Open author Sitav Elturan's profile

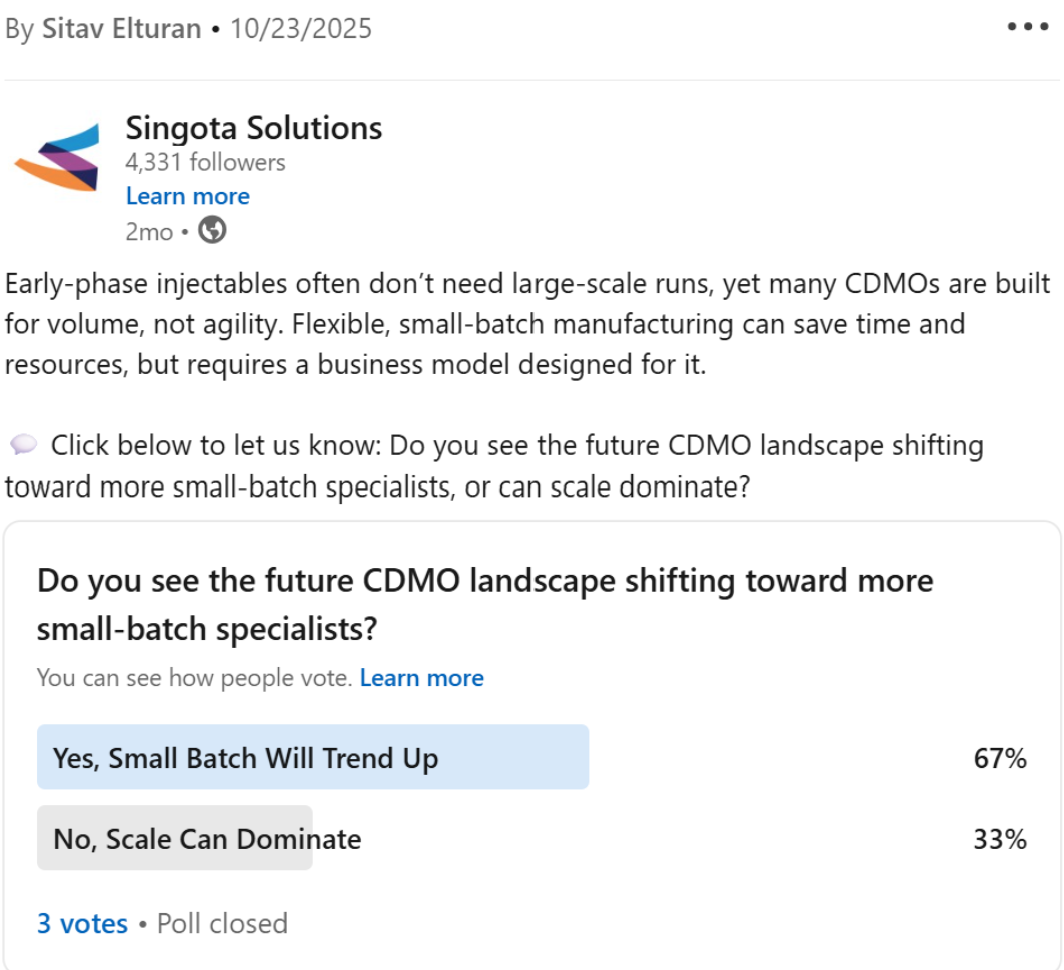click(x=121, y=29)
